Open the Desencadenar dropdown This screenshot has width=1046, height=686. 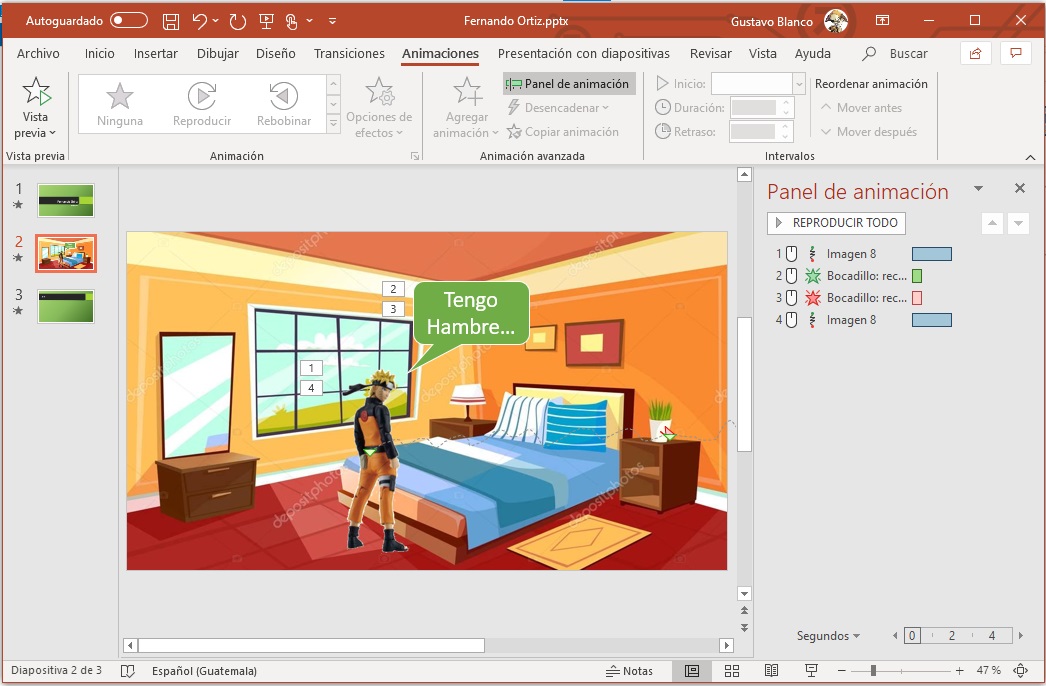558,107
